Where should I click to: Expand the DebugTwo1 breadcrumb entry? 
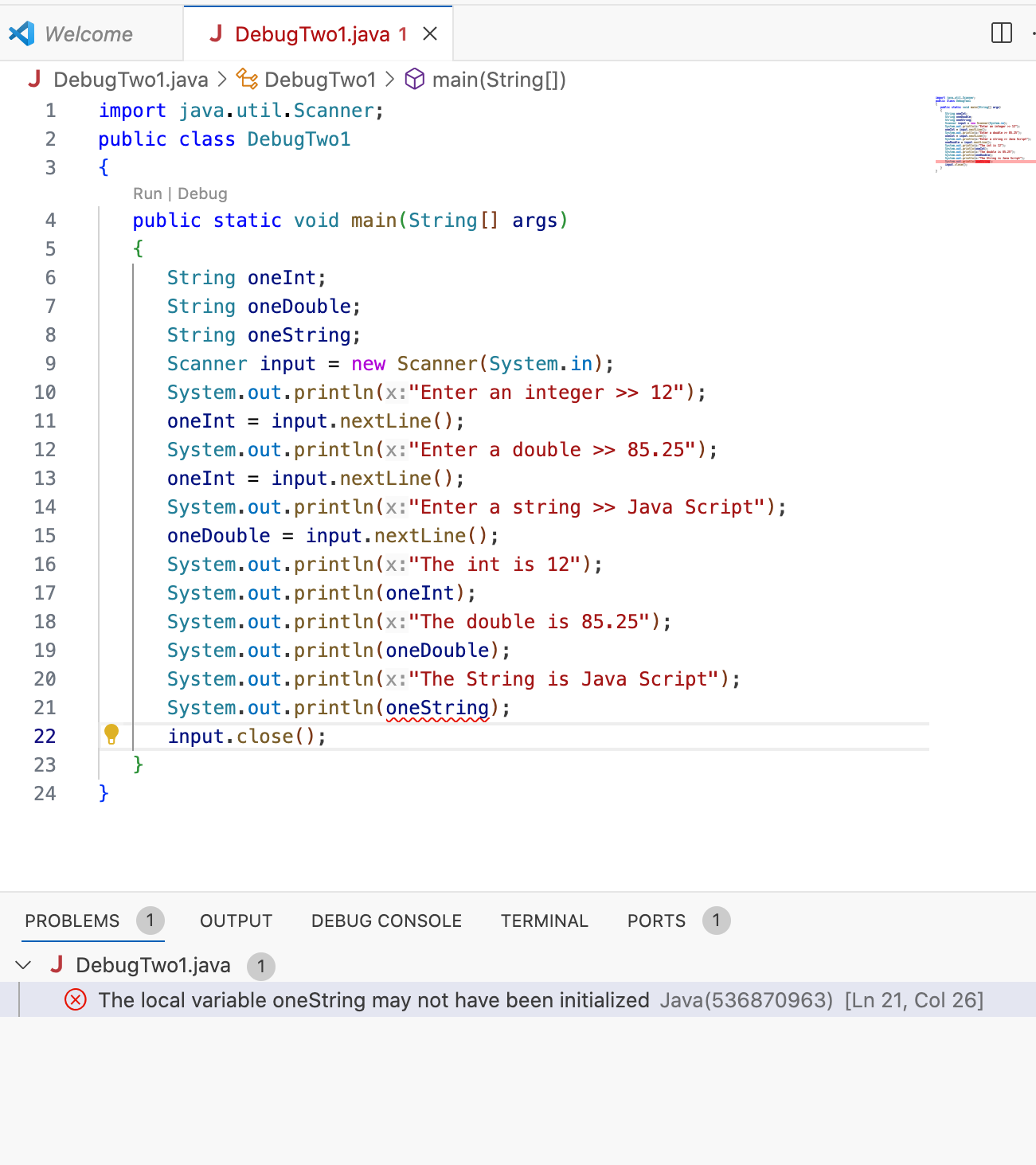pyautogui.click(x=321, y=80)
